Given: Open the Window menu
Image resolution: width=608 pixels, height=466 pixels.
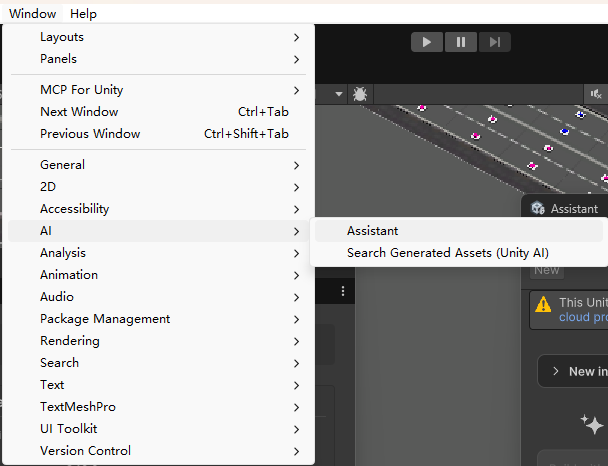Looking at the screenshot, I should 33,14.
